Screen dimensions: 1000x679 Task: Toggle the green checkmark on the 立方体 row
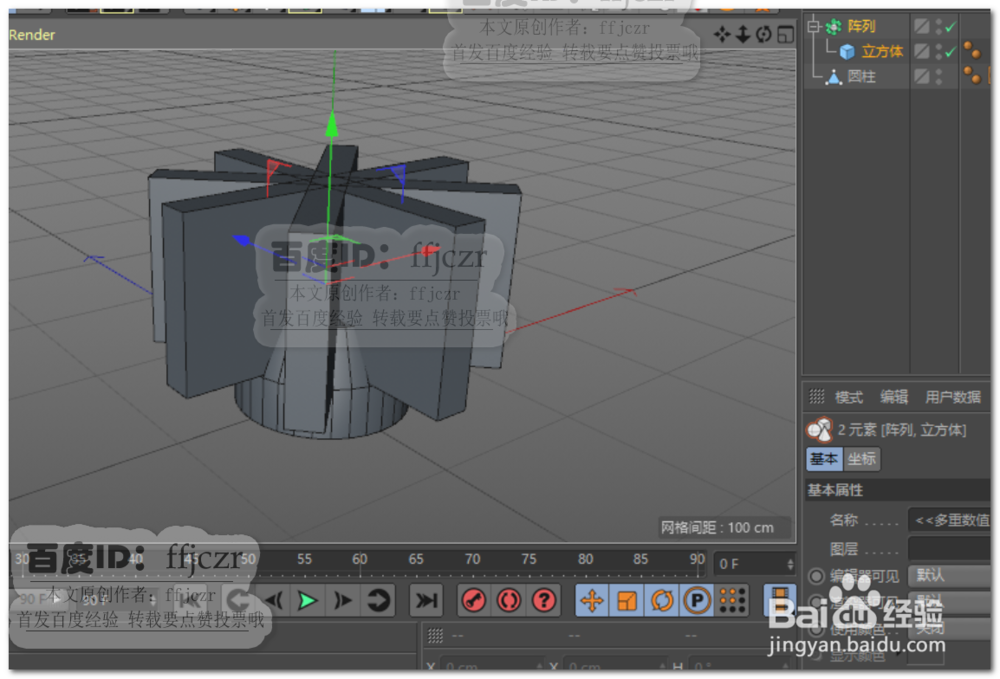(950, 52)
